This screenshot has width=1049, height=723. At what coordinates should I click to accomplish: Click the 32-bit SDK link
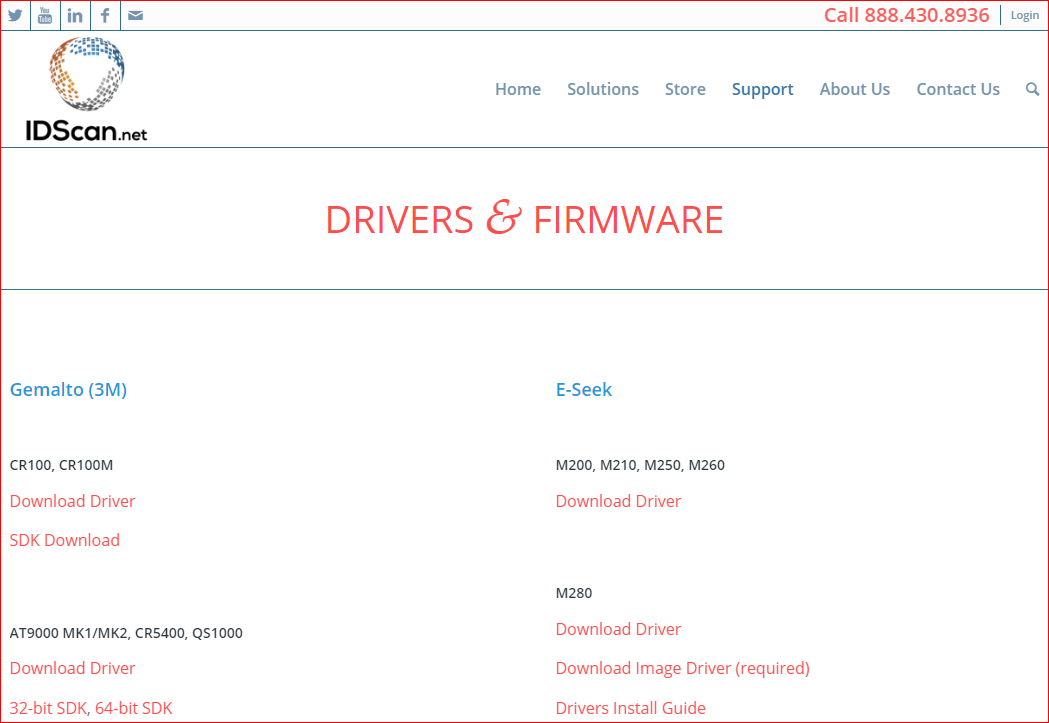pyautogui.click(x=48, y=708)
